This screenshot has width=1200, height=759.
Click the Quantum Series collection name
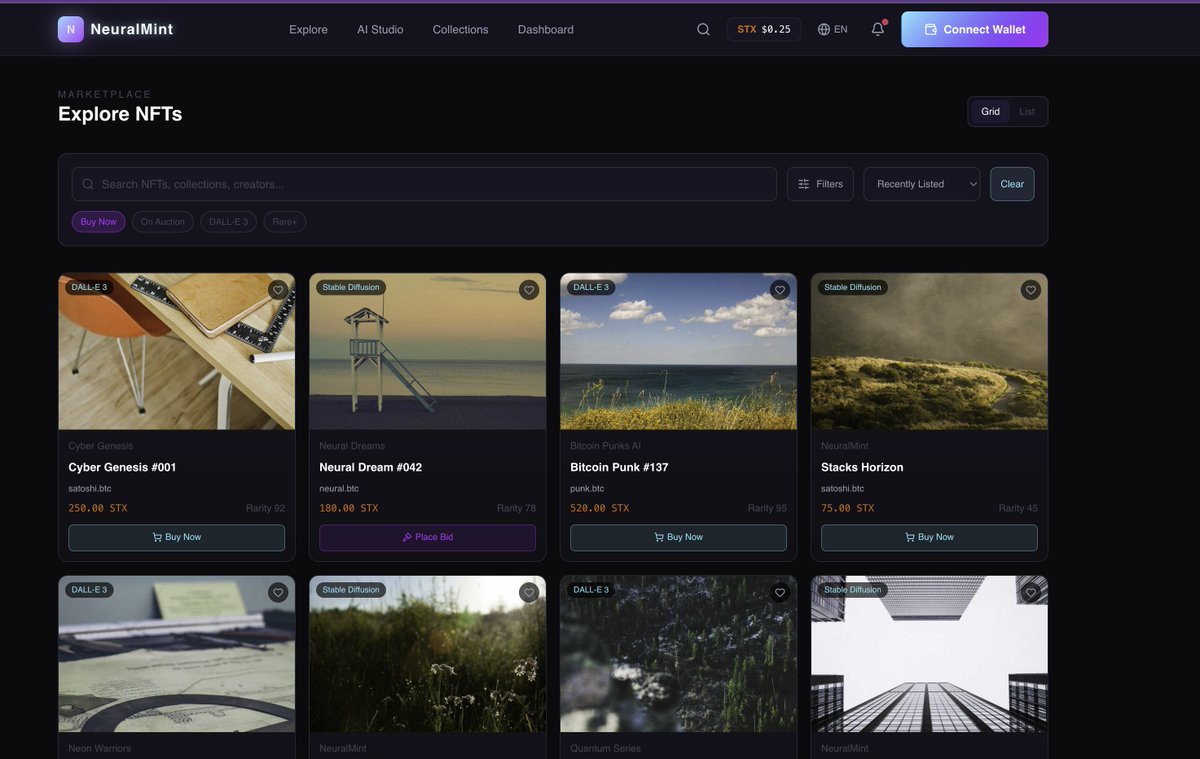605,748
